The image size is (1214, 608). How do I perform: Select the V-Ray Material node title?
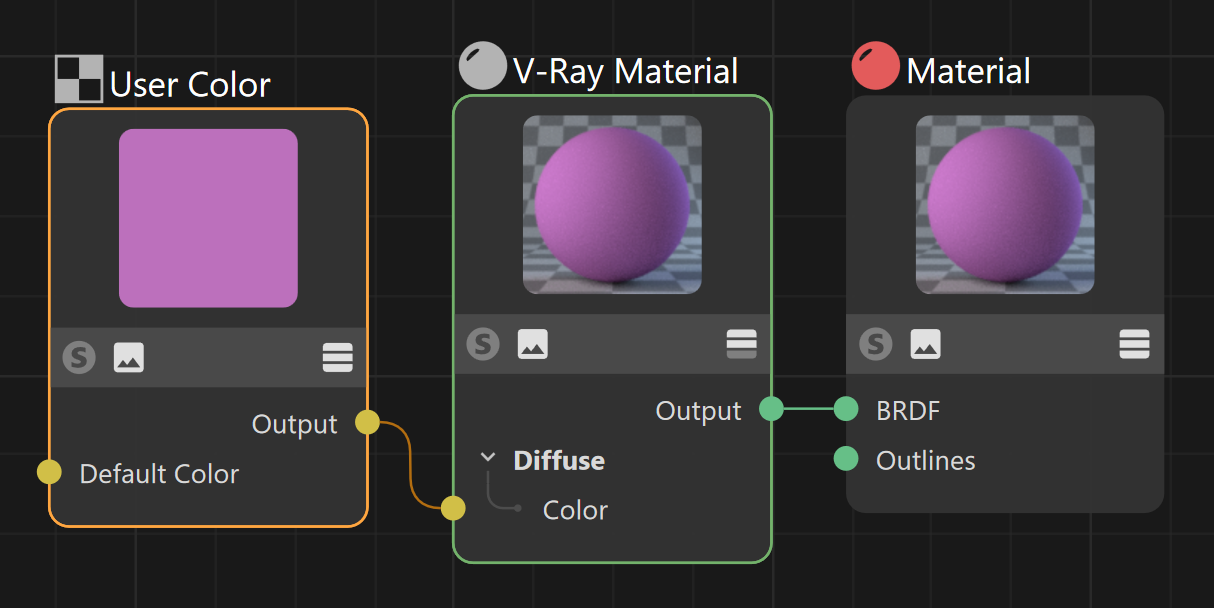point(626,71)
